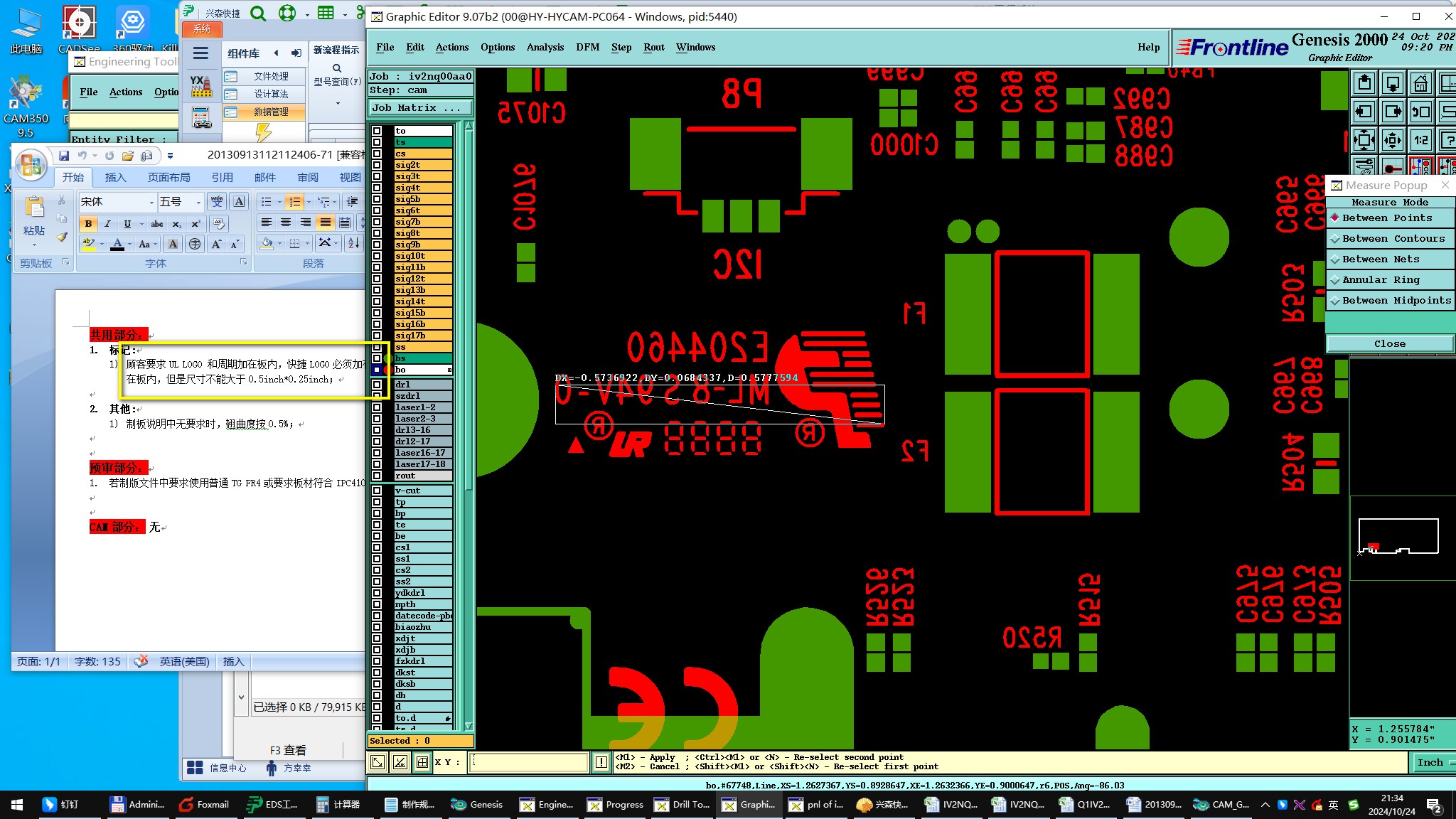Toggle visibility checkbox of layer sig2t
This screenshot has width=1456, height=819.
[377, 165]
